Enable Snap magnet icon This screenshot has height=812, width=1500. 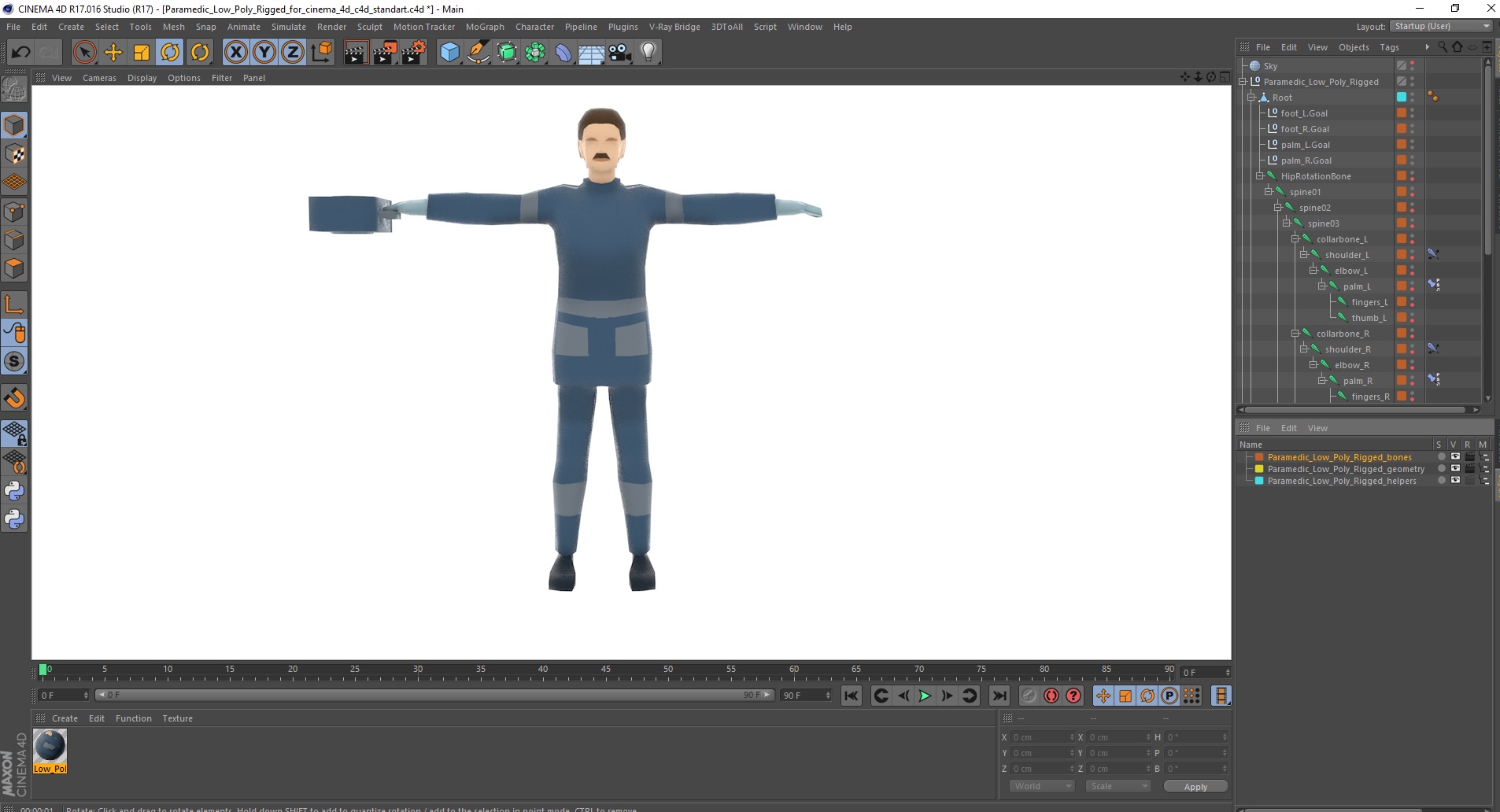14,398
